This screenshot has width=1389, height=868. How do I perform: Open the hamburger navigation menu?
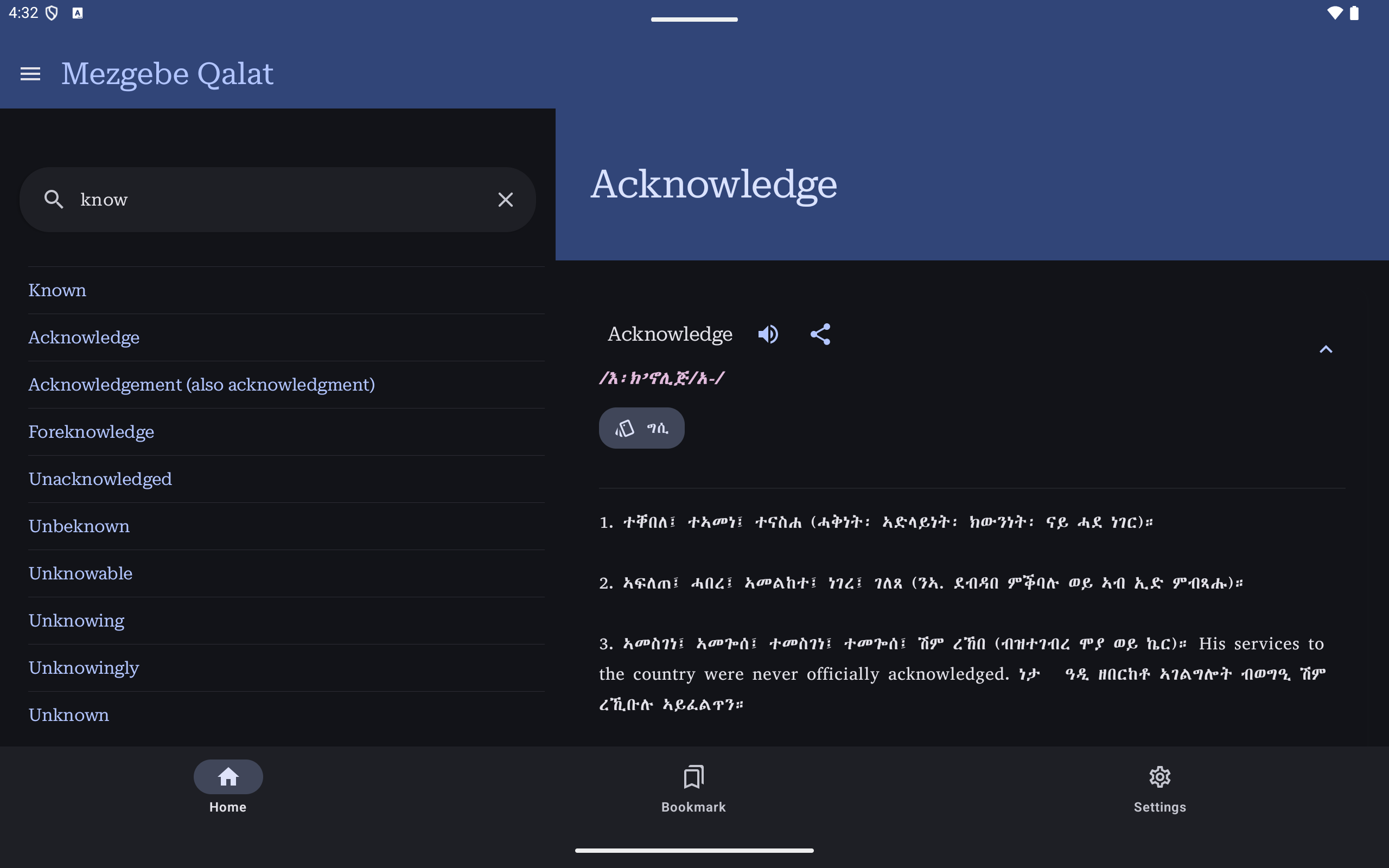click(x=30, y=74)
